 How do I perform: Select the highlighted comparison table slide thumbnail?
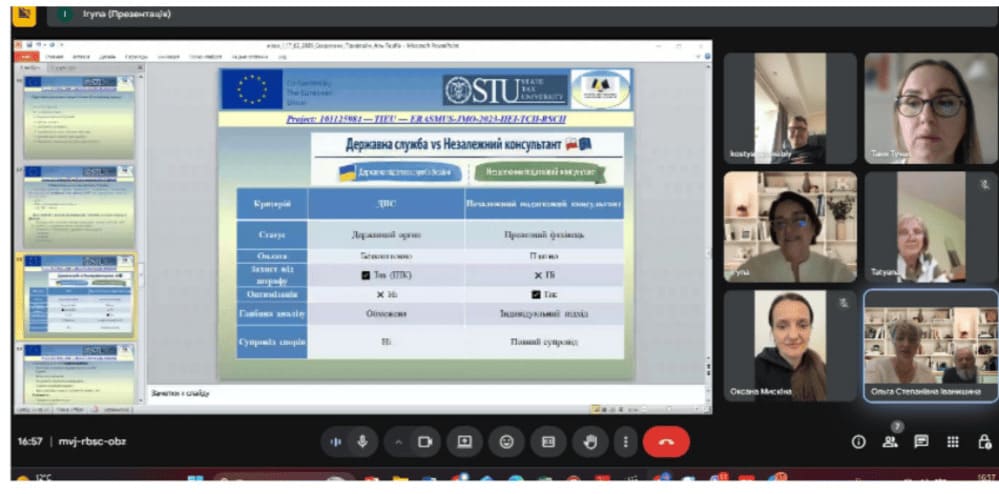(78, 294)
